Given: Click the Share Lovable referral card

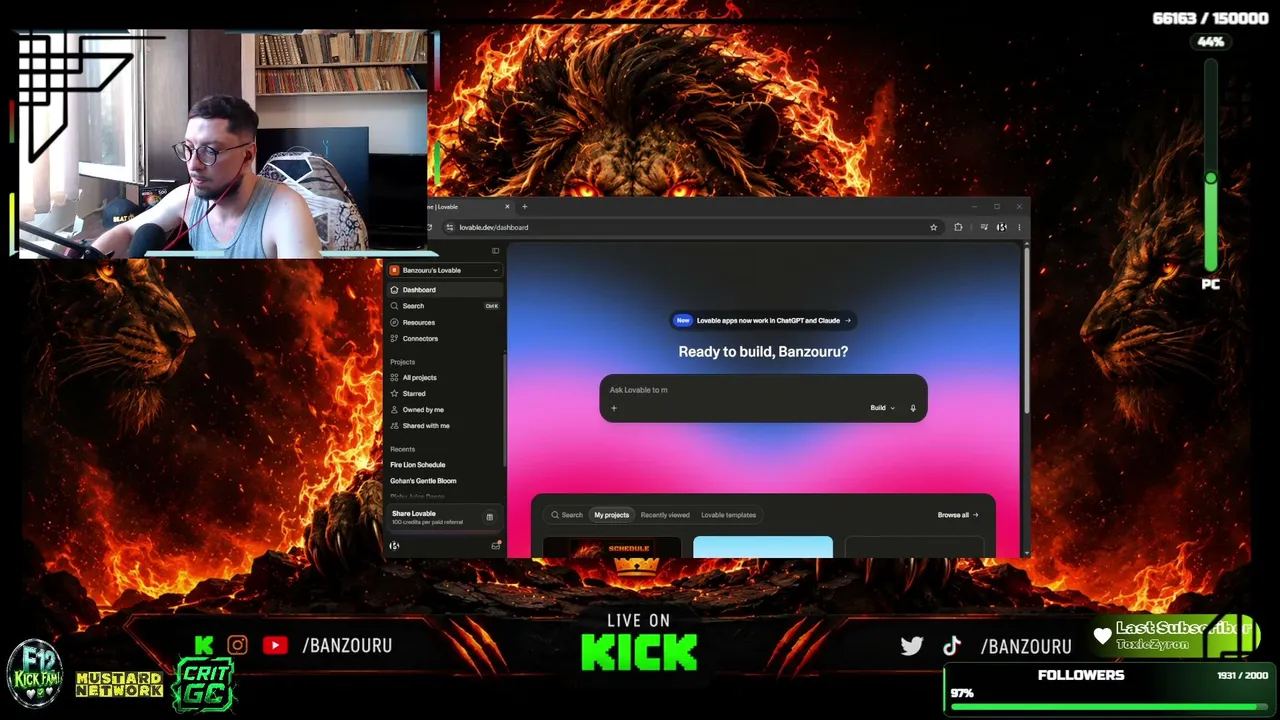Looking at the screenshot, I should pyautogui.click(x=443, y=517).
